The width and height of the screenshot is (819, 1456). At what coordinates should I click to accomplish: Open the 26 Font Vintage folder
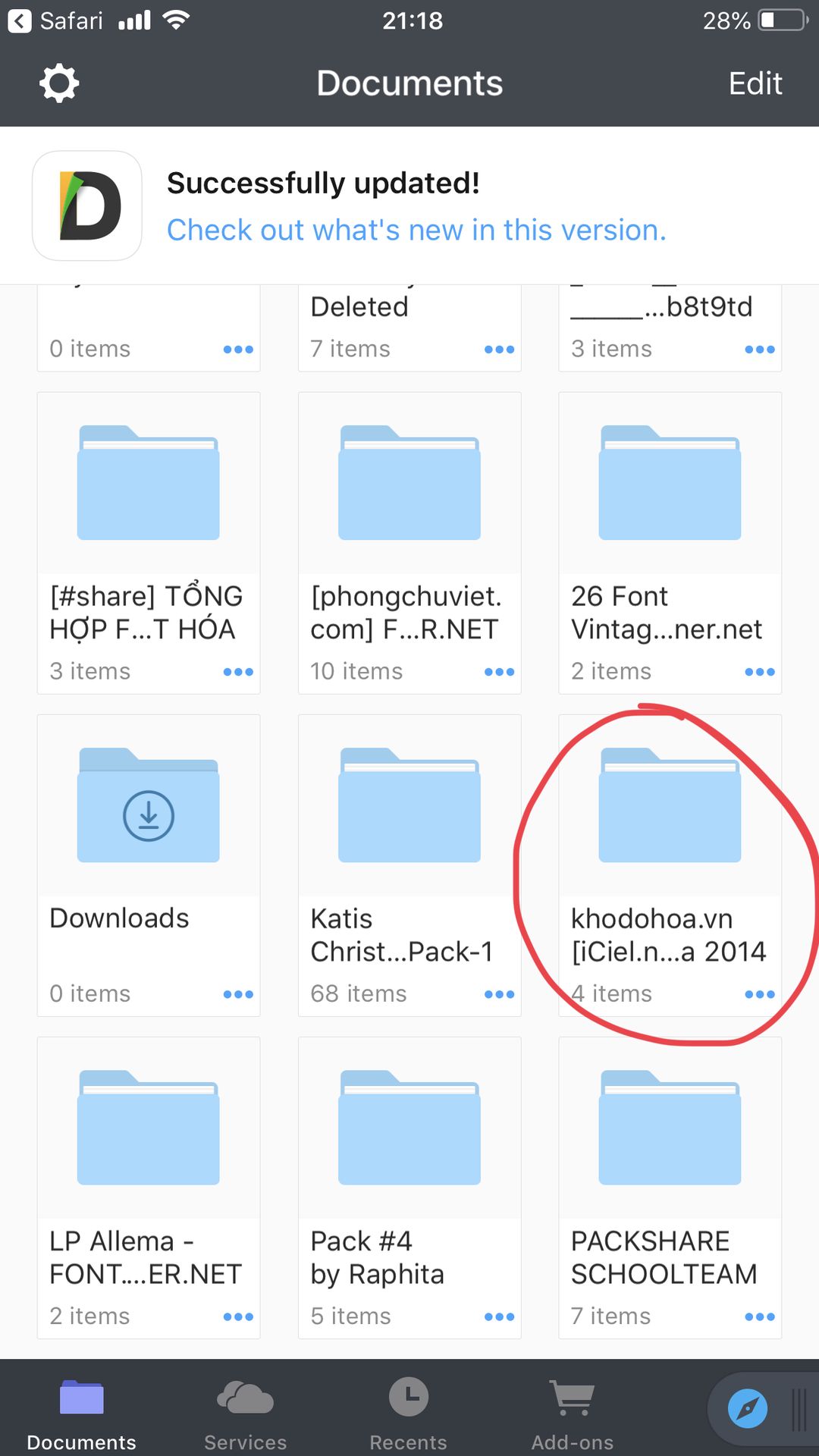coord(670,484)
